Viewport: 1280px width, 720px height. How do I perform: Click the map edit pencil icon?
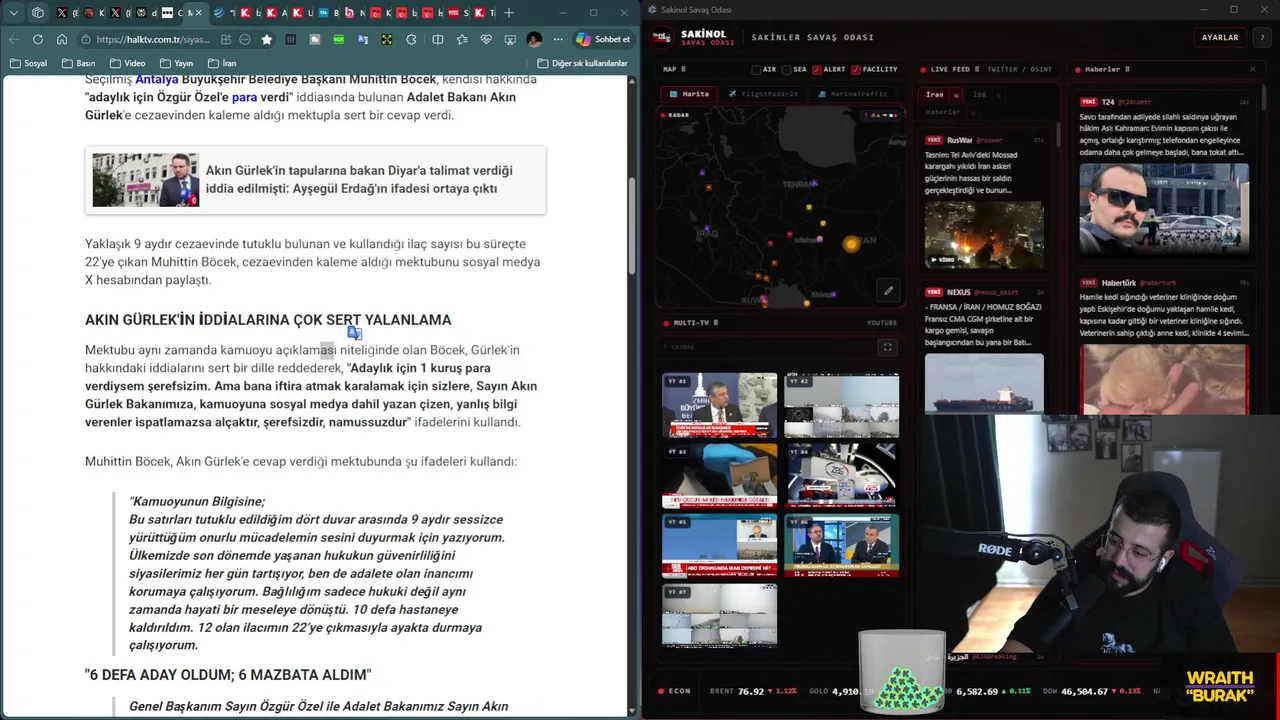point(888,291)
